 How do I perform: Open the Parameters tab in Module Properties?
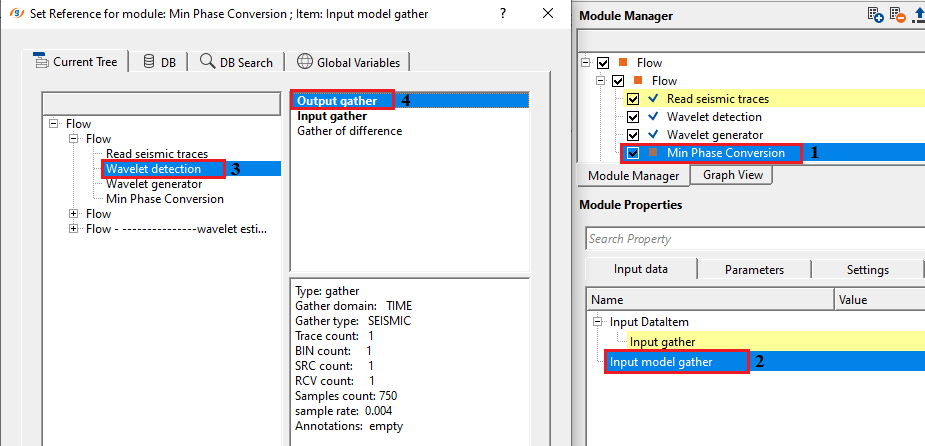coord(754,270)
